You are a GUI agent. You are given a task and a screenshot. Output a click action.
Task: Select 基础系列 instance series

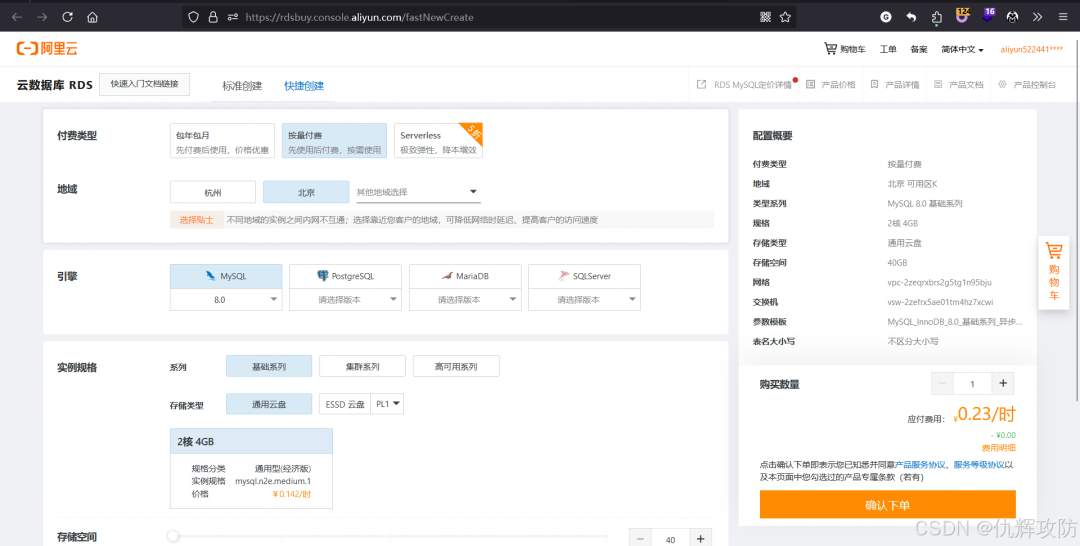click(269, 366)
